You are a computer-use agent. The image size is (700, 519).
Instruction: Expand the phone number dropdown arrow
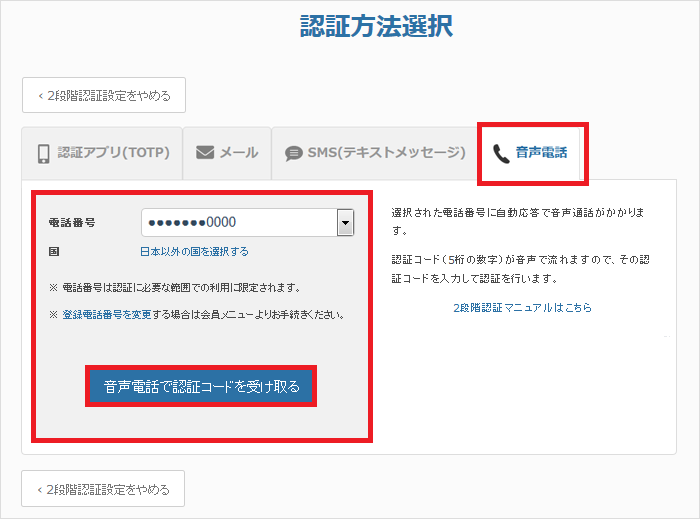click(x=345, y=222)
